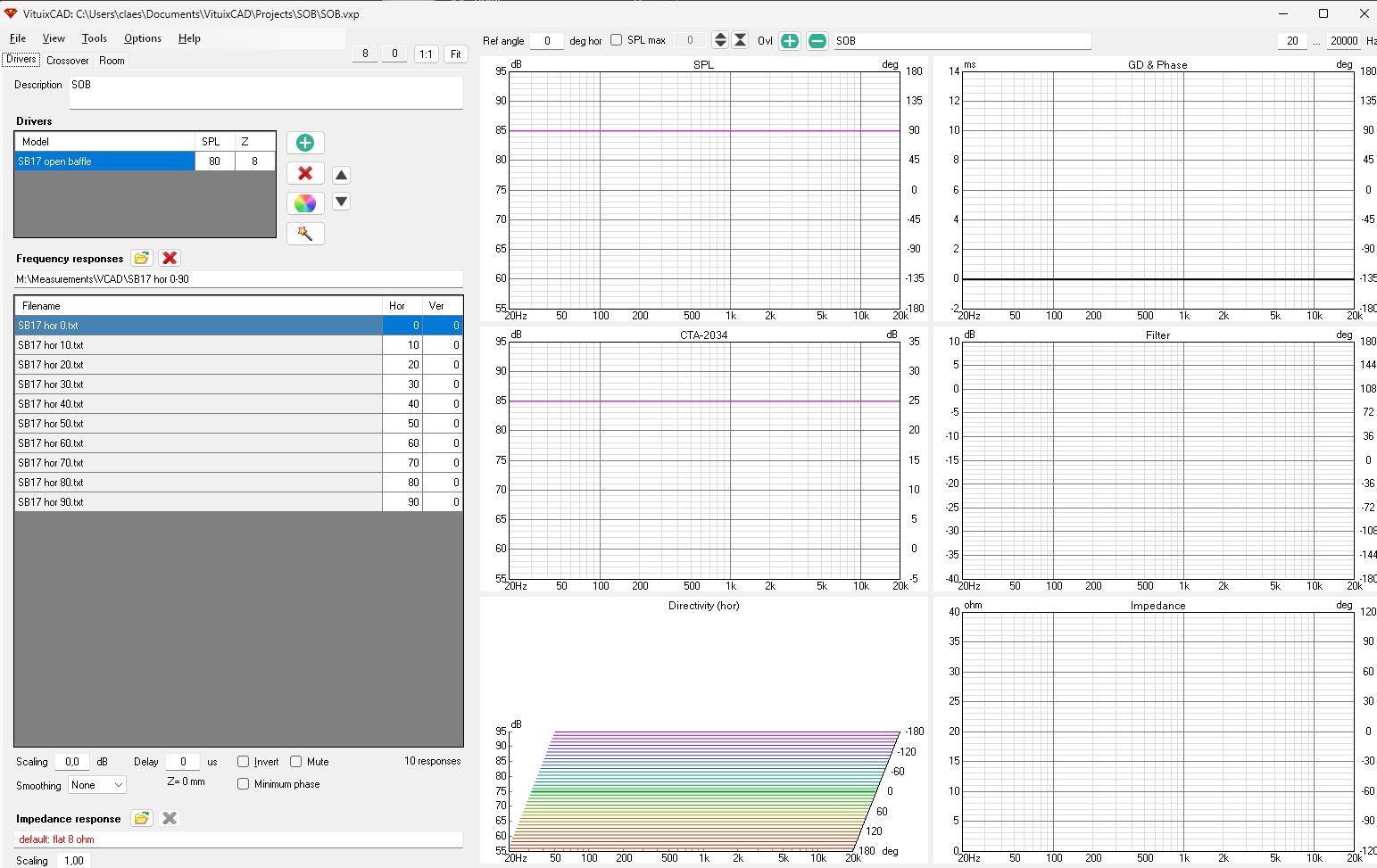Click the '0' toolbar button
1377x868 pixels.
pos(394,54)
